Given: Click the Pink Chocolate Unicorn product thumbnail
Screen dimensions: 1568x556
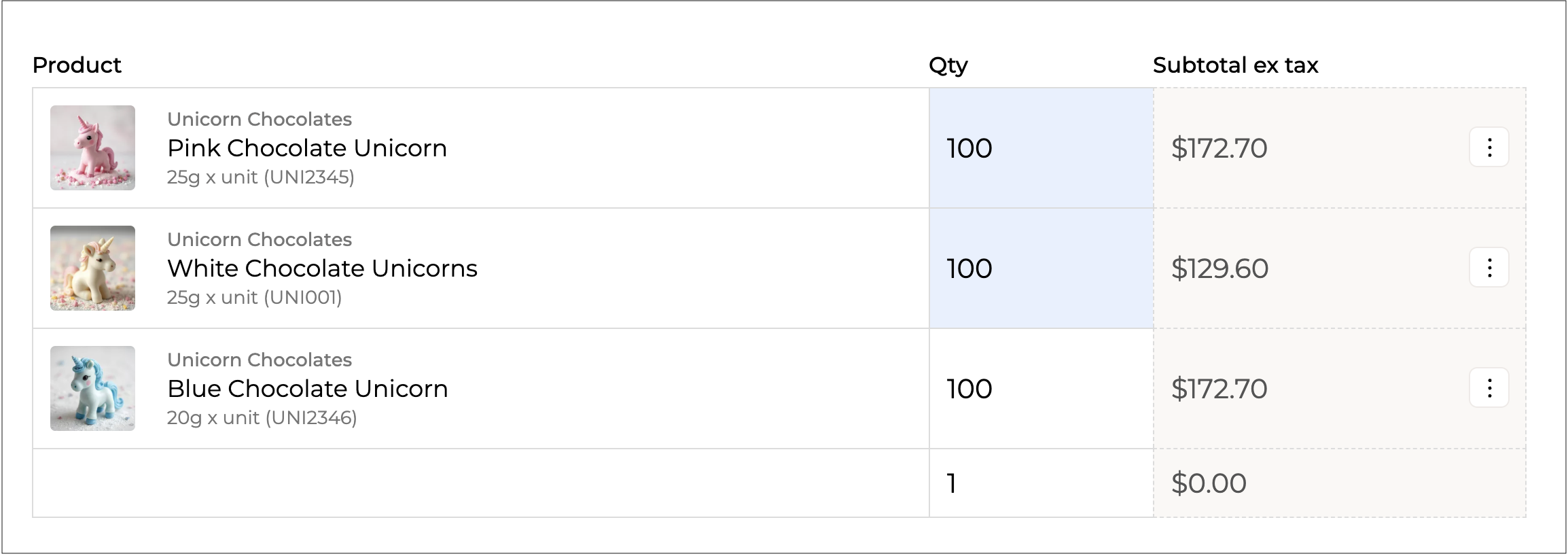Looking at the screenshot, I should (92, 147).
